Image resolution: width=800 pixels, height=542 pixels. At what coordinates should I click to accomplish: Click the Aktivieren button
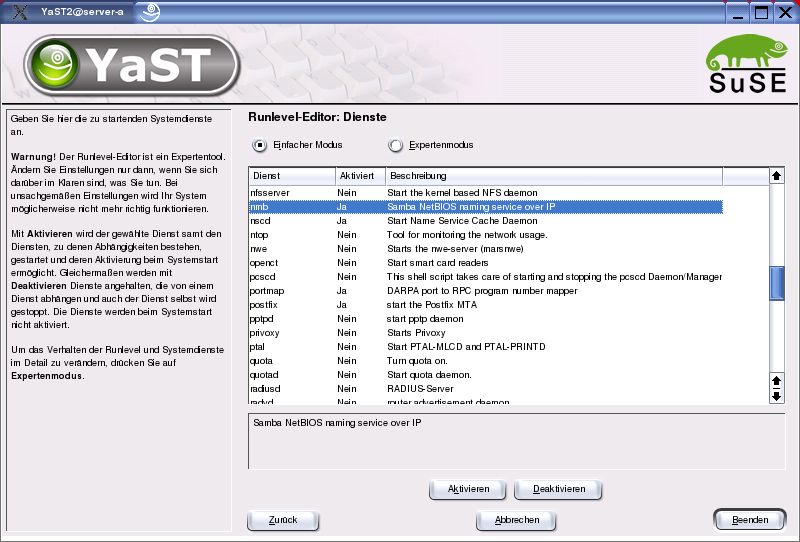pyautogui.click(x=468, y=489)
